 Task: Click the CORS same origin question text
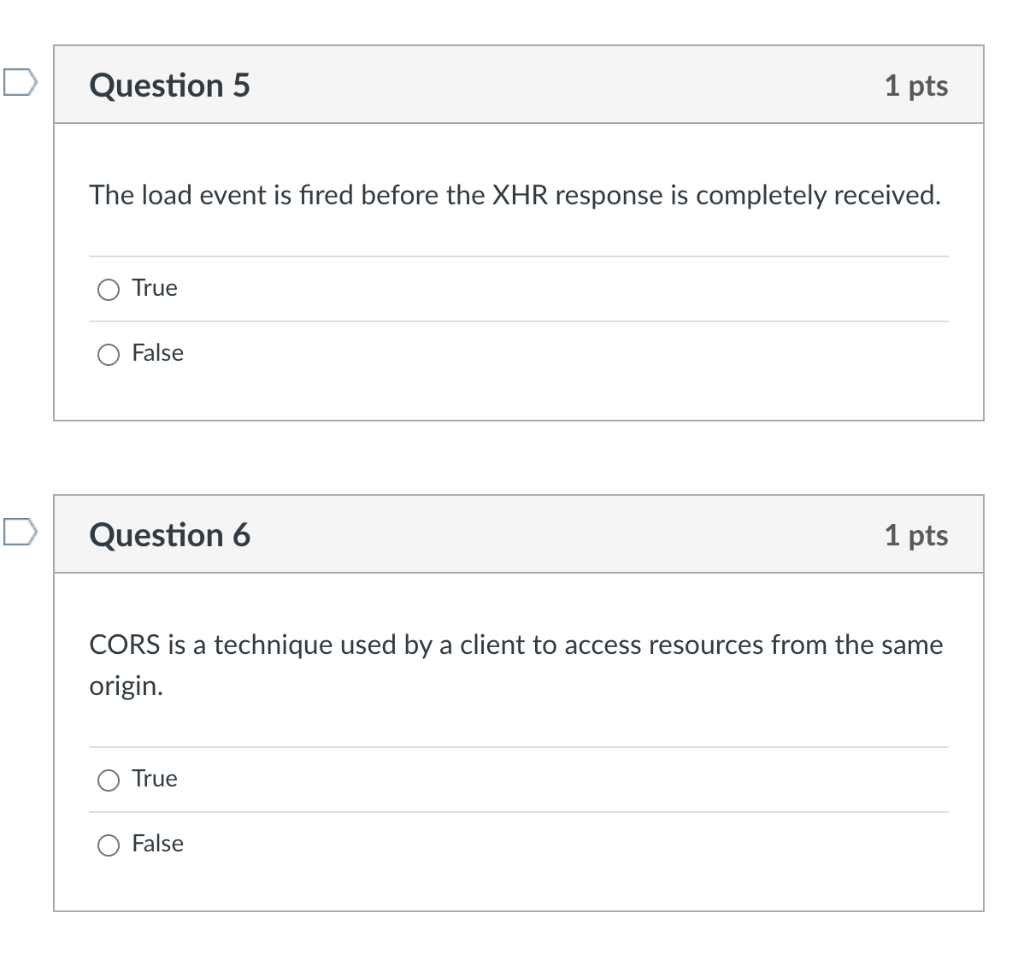click(x=516, y=665)
